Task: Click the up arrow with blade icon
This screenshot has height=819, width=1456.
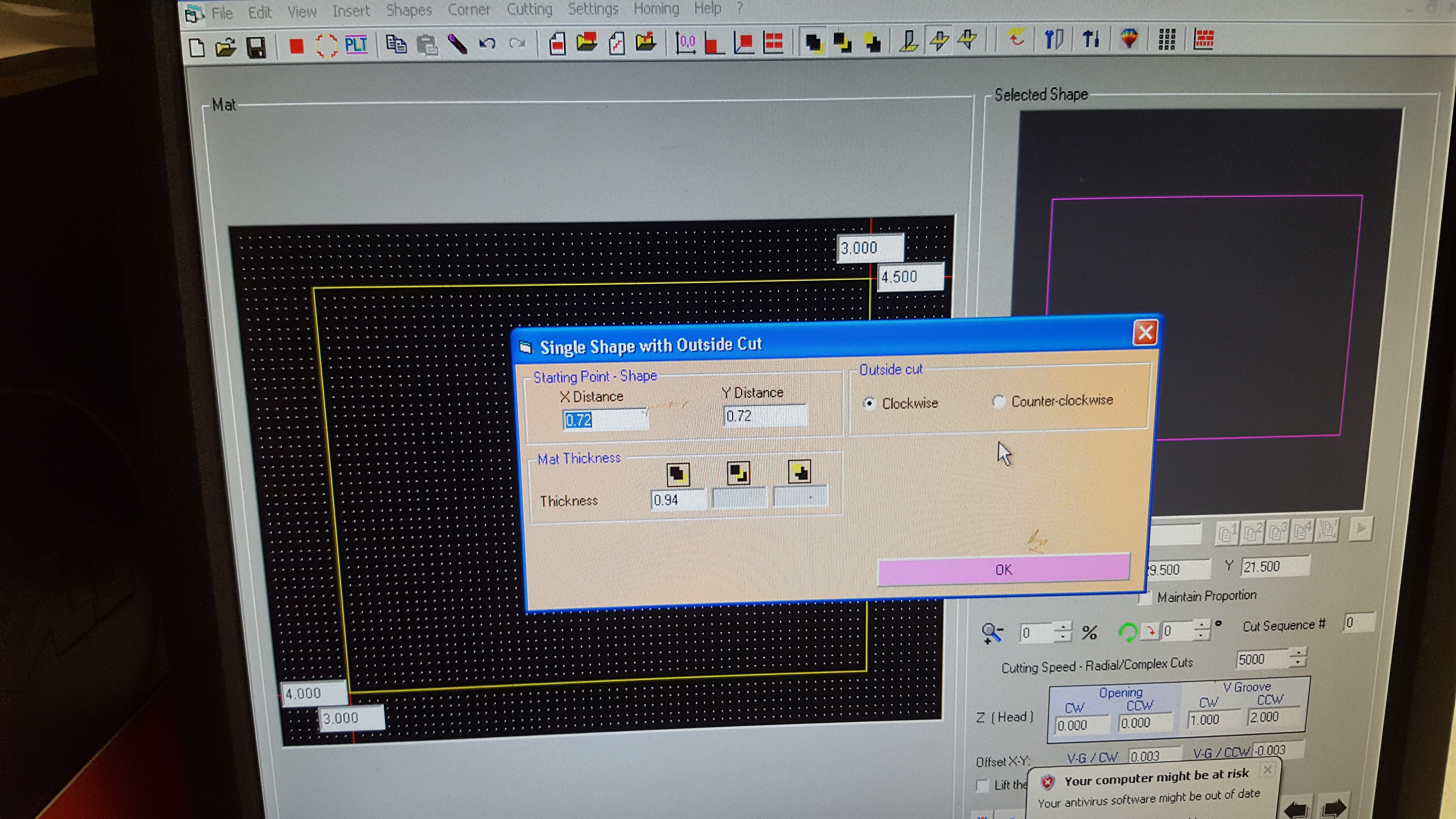Action: 1090,38
